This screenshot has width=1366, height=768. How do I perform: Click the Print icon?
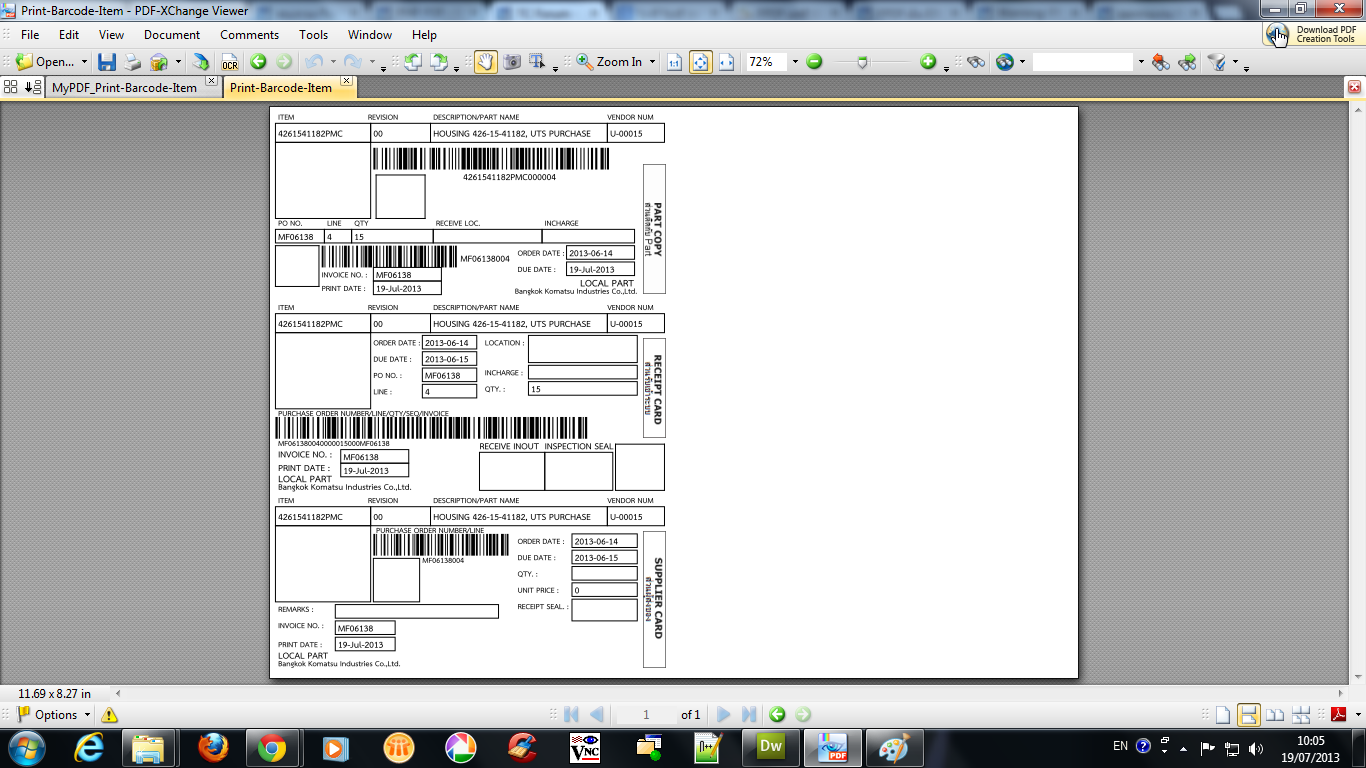pyautogui.click(x=133, y=62)
